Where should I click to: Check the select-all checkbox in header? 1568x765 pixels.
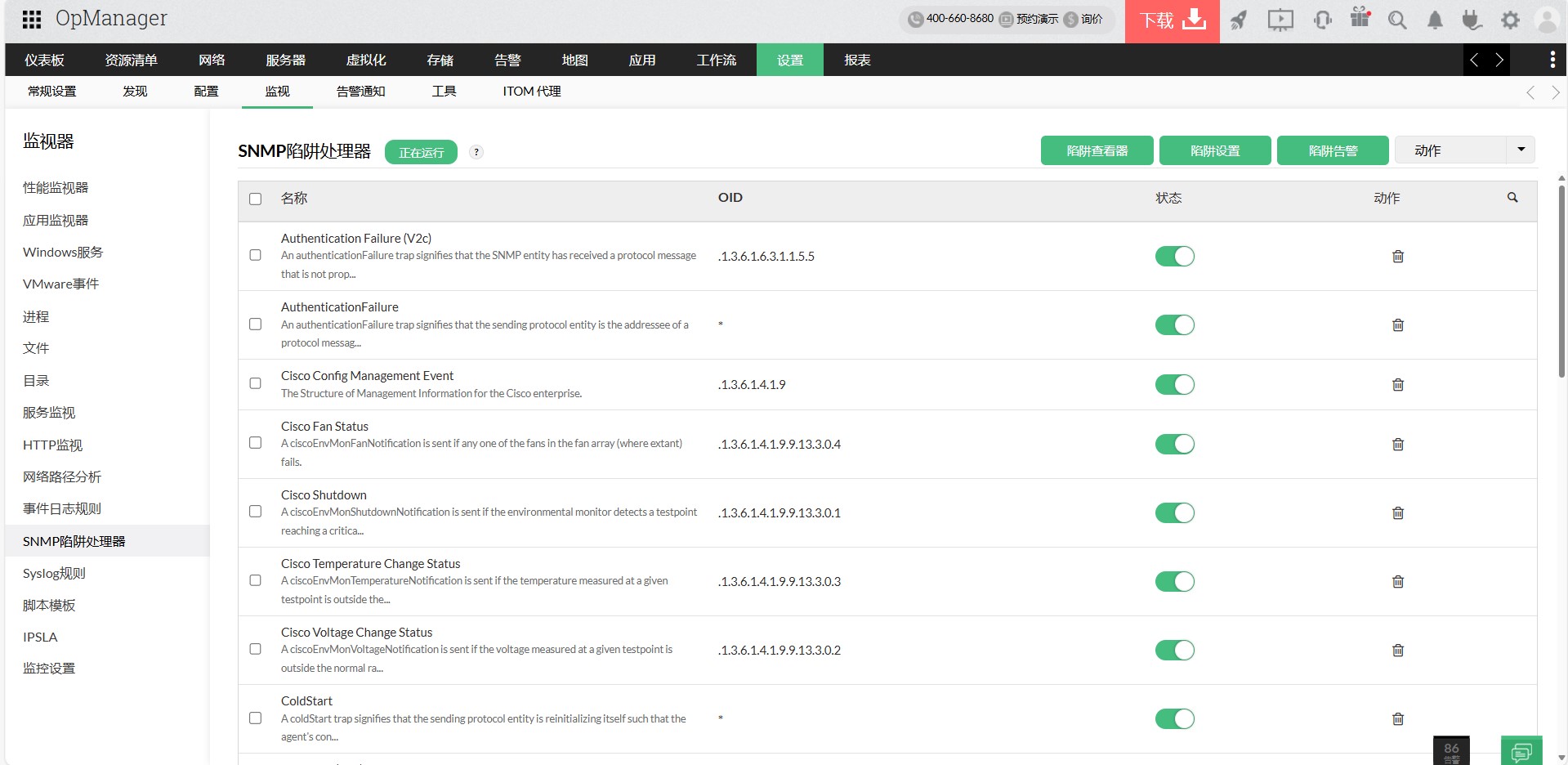point(256,199)
